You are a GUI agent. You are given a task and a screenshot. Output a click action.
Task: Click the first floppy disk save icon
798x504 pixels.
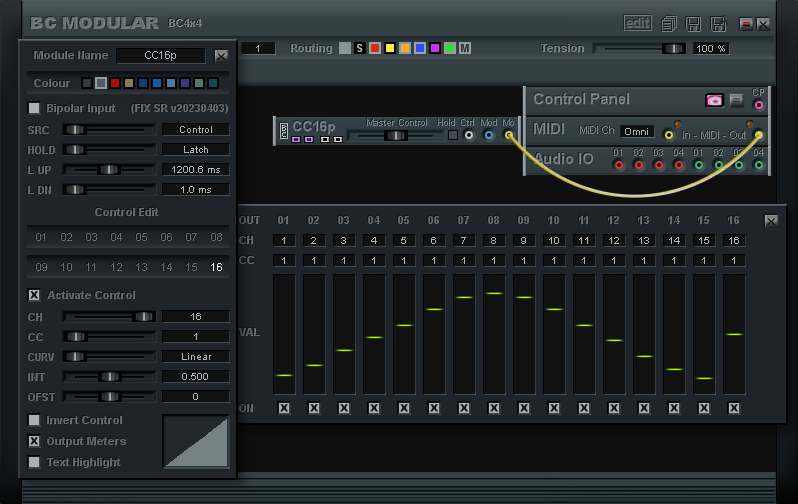click(x=693, y=23)
